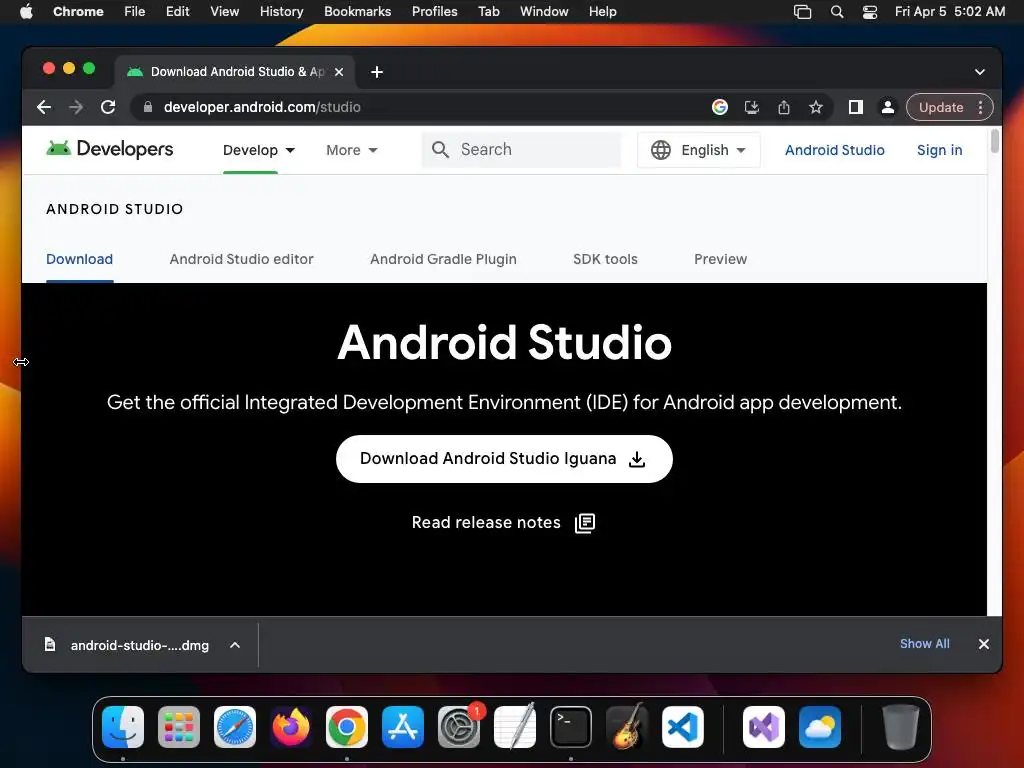Reload the developer.android.com page
Image resolution: width=1024 pixels, height=768 pixels.
pos(108,107)
